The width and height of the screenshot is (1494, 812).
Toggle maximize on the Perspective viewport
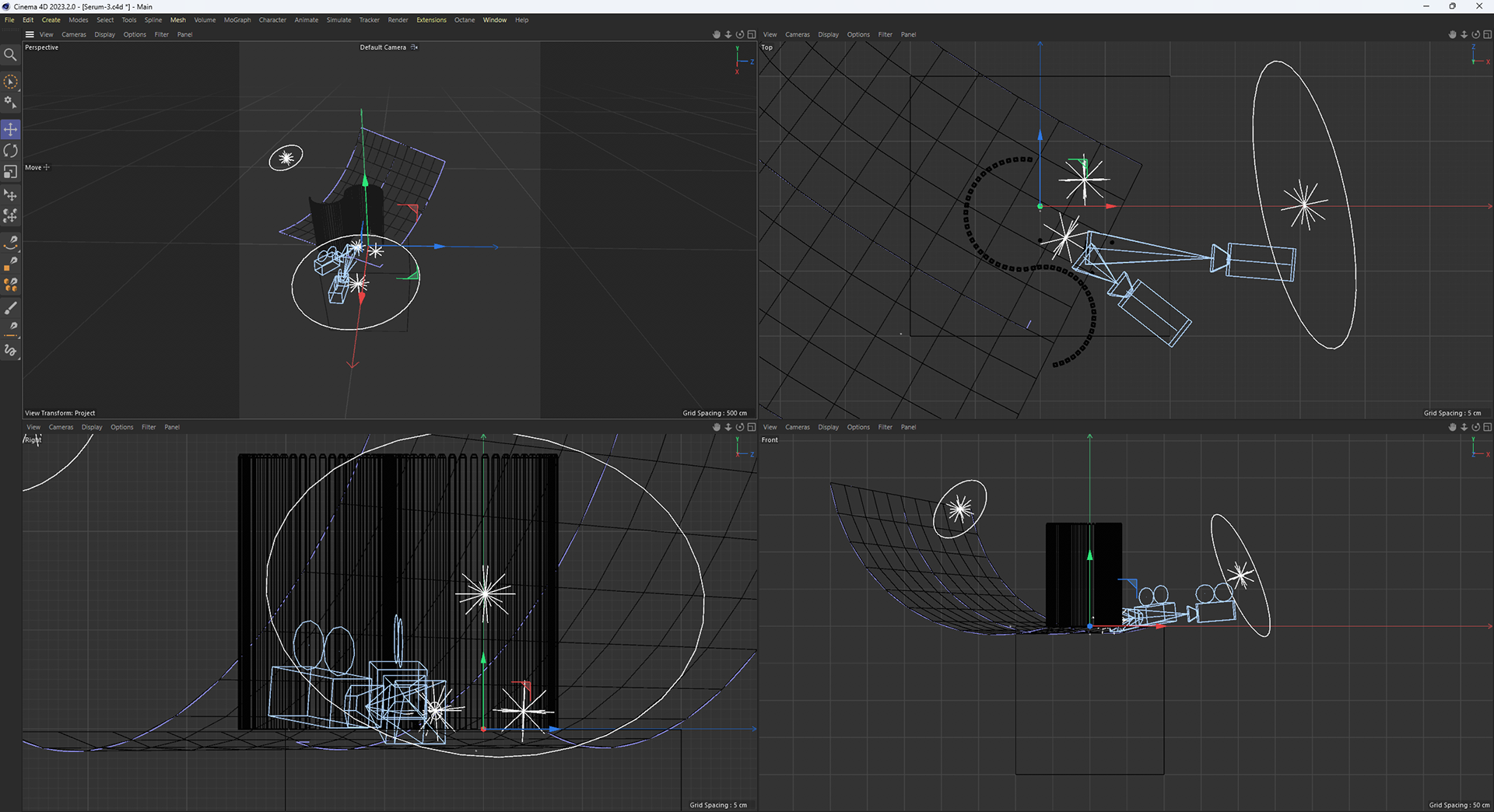(752, 34)
